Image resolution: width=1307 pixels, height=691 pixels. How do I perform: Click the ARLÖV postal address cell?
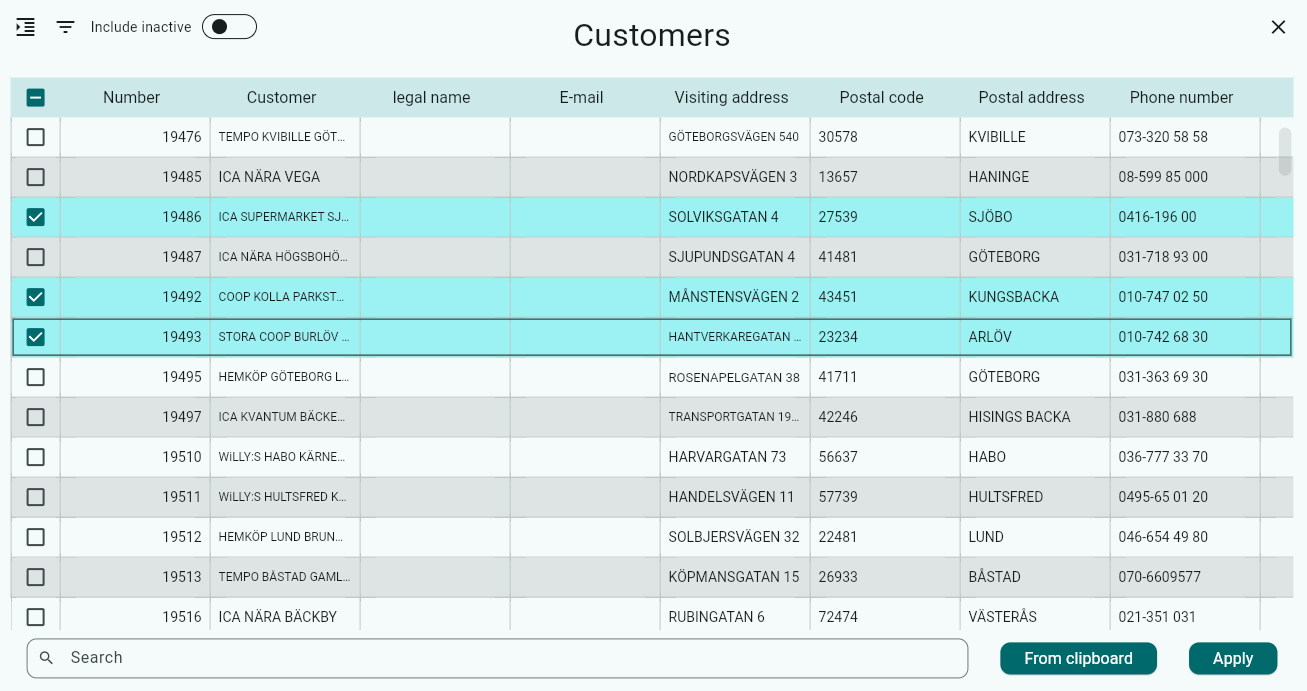(1035, 337)
